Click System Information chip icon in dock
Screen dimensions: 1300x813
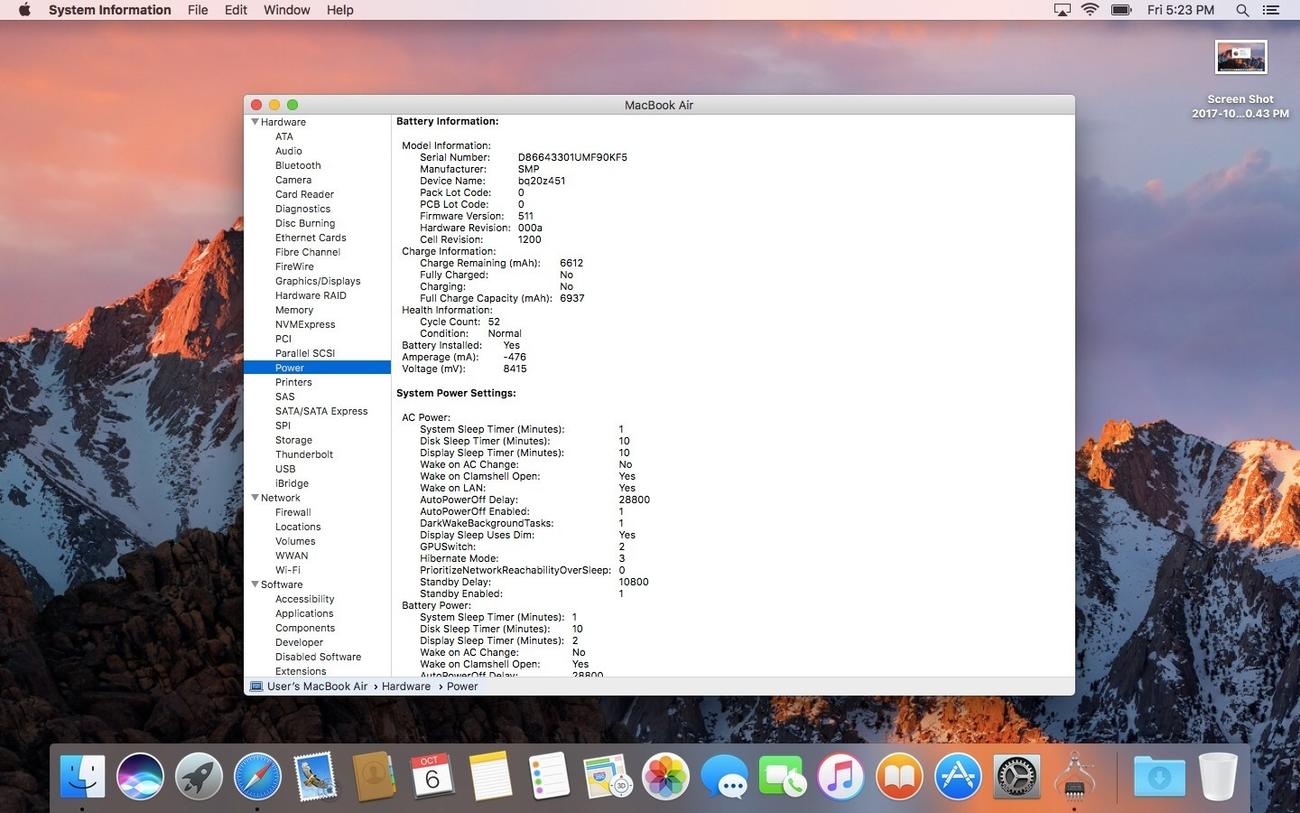(1074, 776)
